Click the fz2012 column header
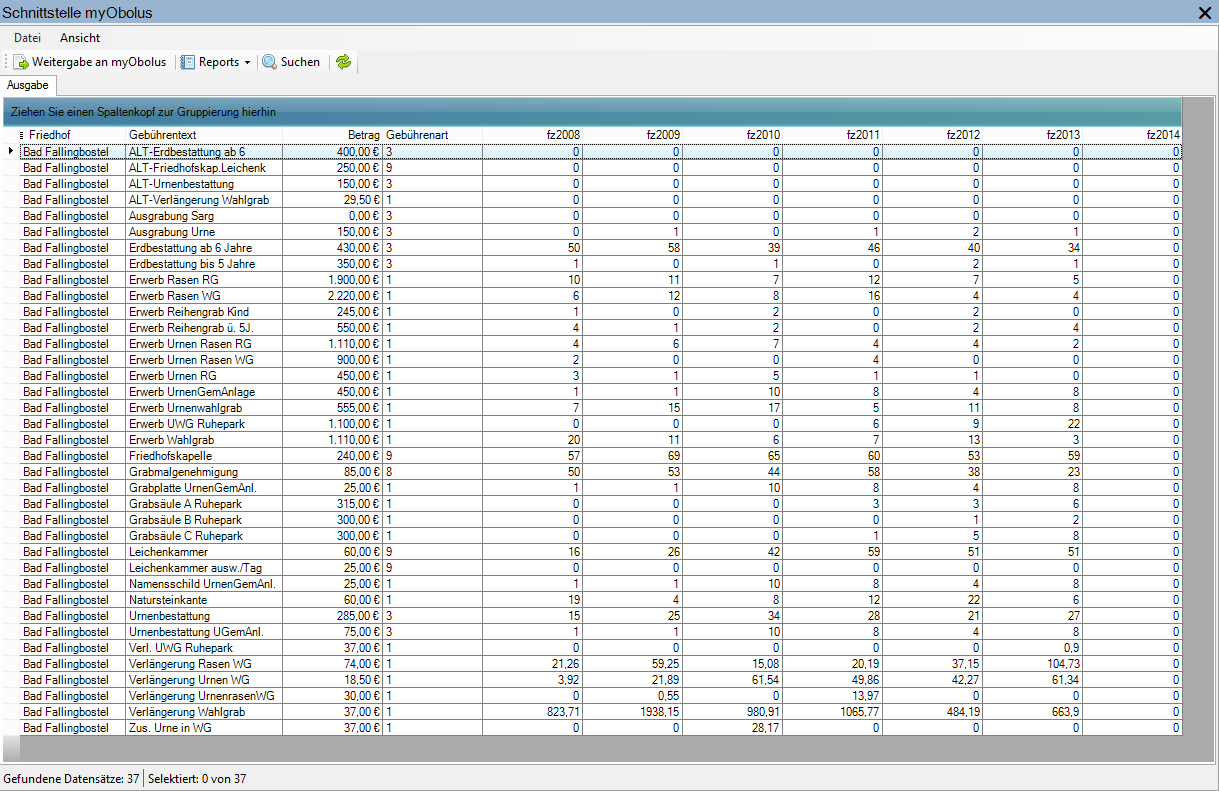The width and height of the screenshot is (1219, 791). [932, 135]
